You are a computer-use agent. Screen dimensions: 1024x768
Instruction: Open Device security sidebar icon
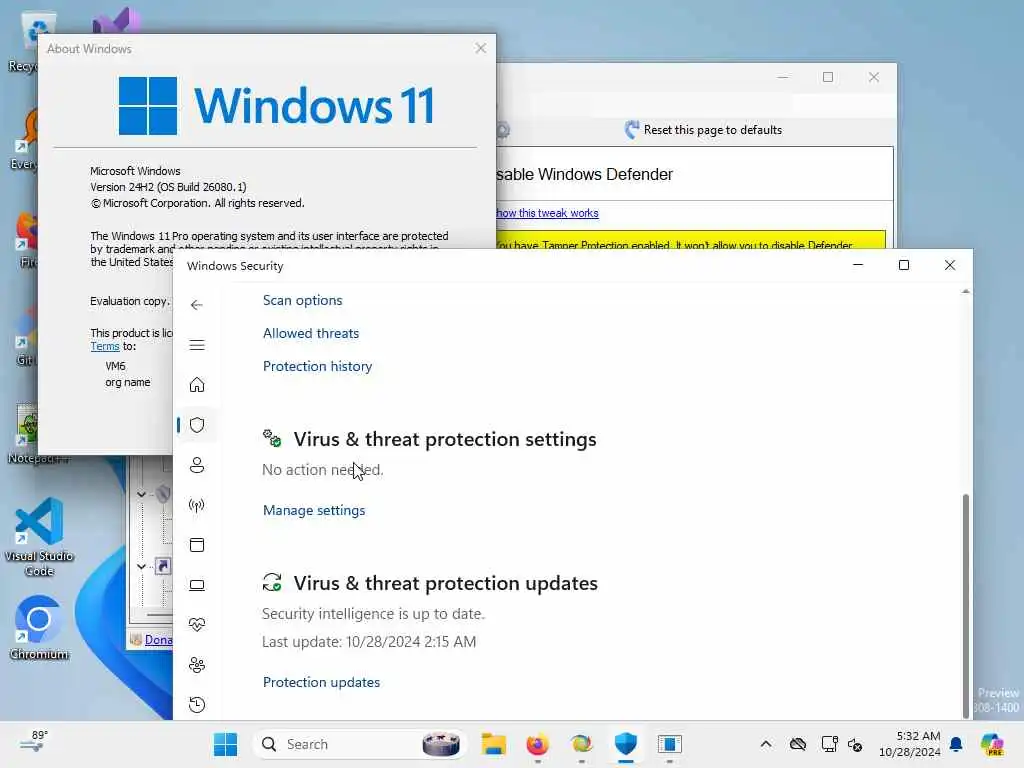pyautogui.click(x=197, y=585)
